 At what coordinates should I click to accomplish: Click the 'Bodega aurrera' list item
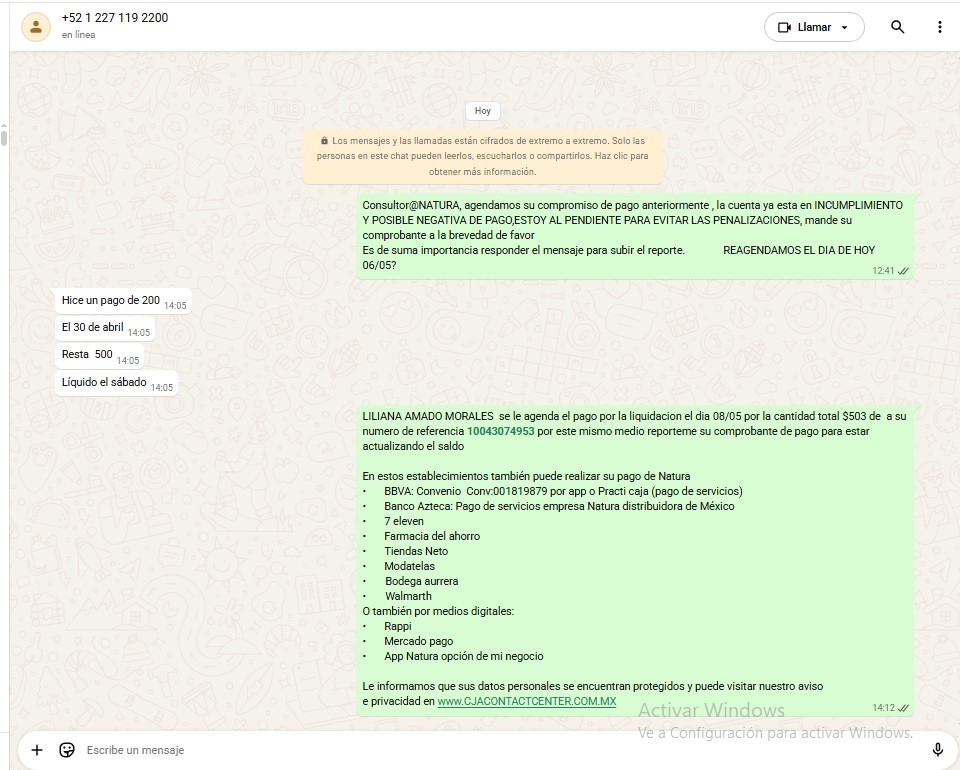coord(421,581)
